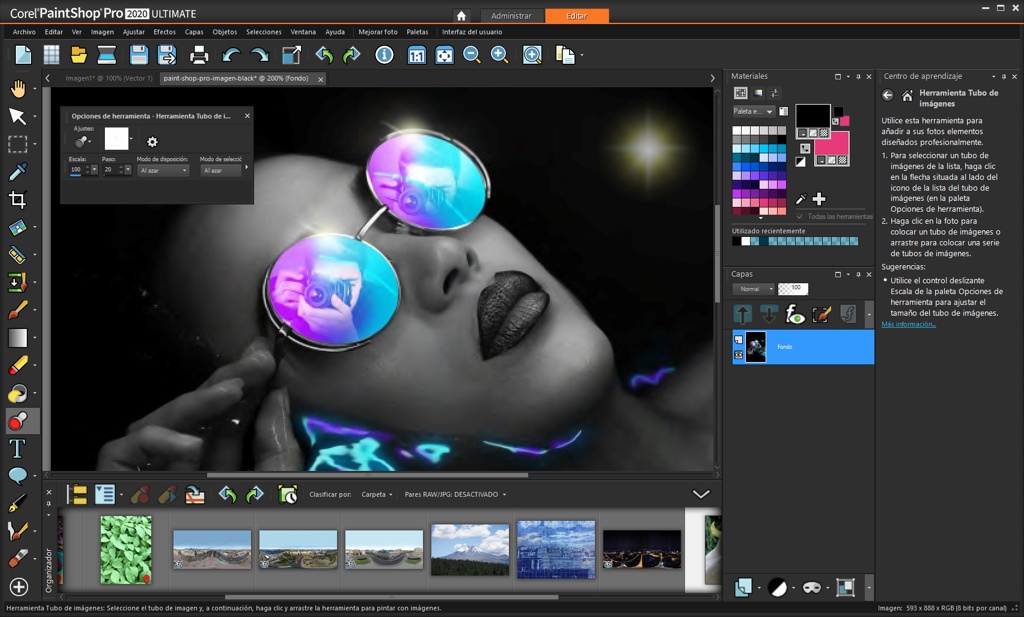Select the Dropper tool
This screenshot has height=617, width=1024.
click(x=18, y=170)
